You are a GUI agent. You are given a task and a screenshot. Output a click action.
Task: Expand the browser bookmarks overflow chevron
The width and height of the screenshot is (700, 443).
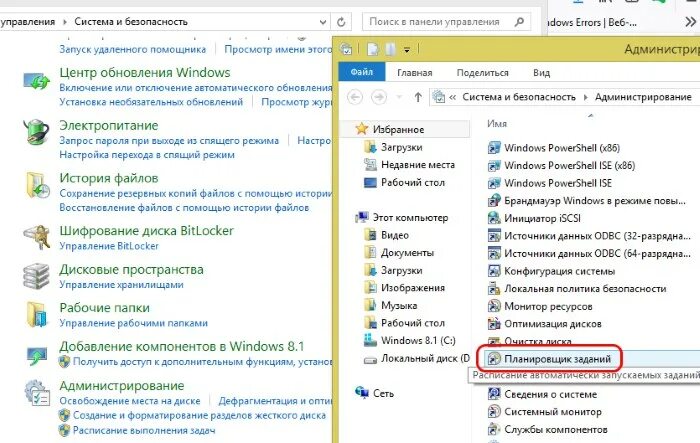[691, 21]
